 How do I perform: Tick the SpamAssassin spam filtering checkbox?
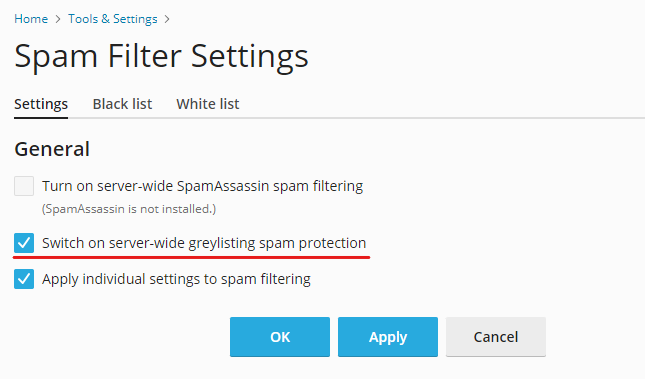click(24, 186)
